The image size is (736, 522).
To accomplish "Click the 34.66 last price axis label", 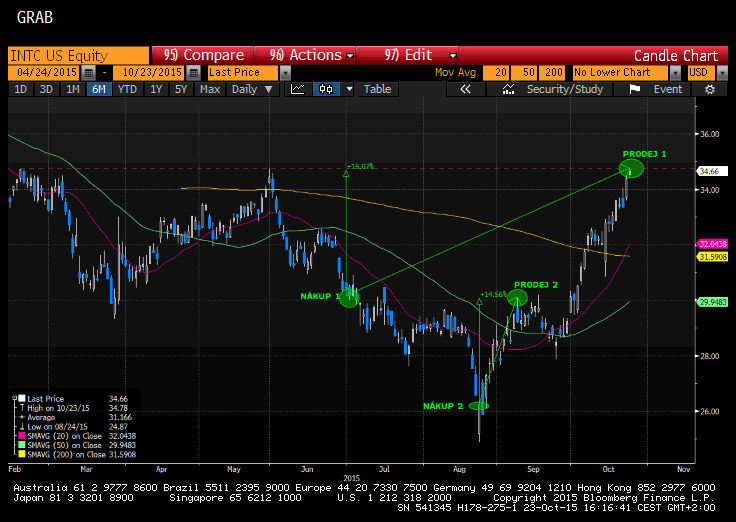I will (712, 171).
